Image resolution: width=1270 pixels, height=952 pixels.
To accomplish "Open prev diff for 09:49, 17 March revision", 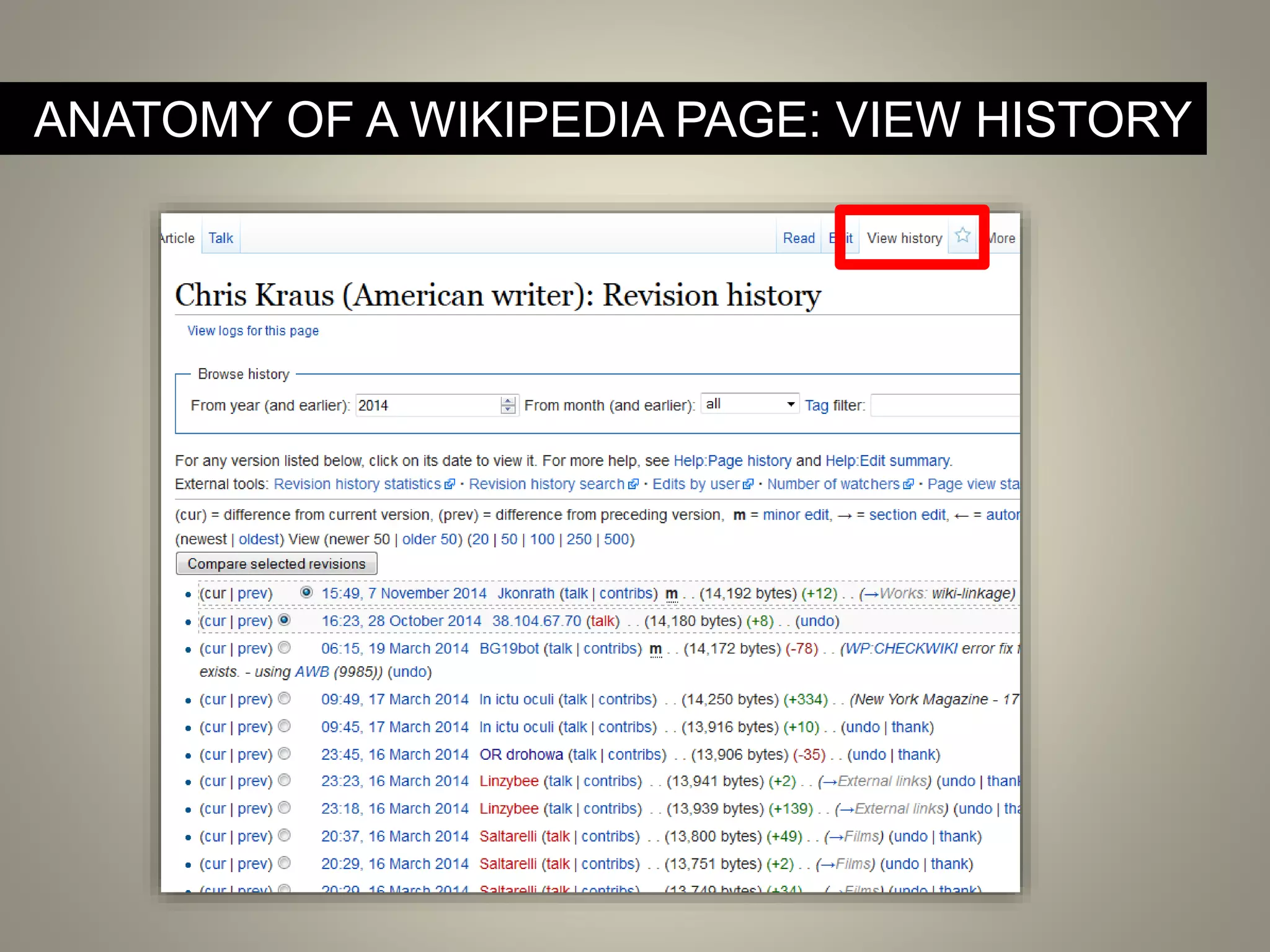I will coord(252,700).
